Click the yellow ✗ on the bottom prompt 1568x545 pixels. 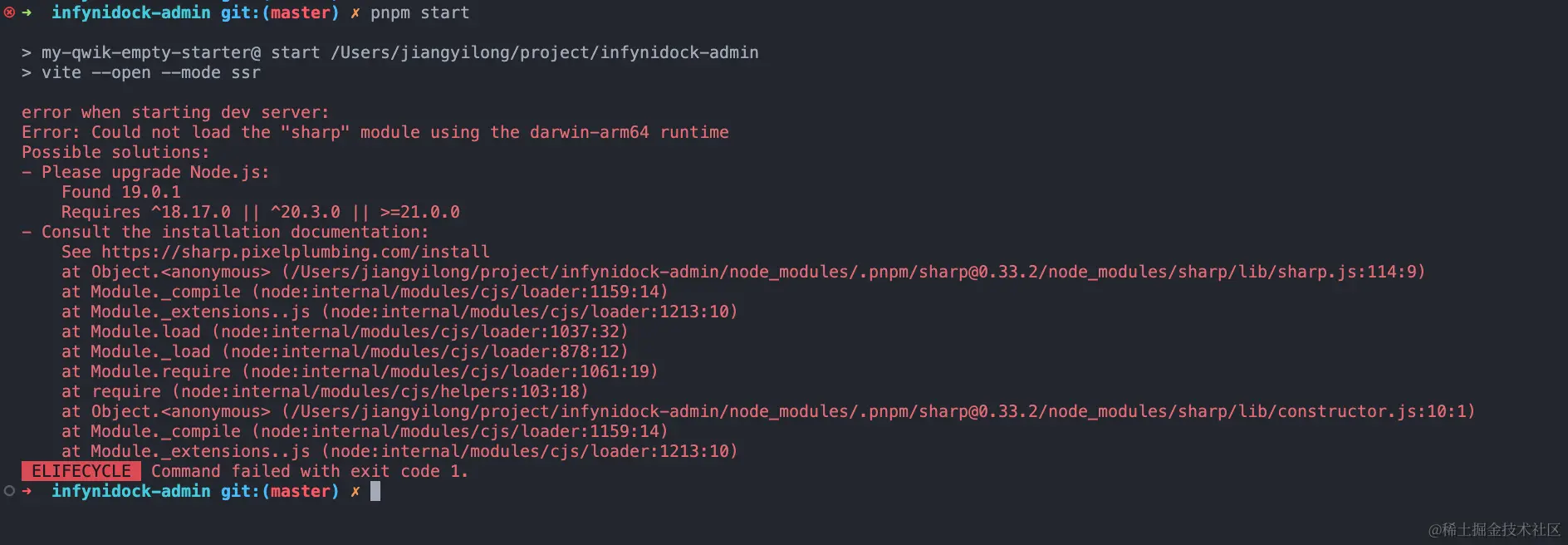pos(355,491)
